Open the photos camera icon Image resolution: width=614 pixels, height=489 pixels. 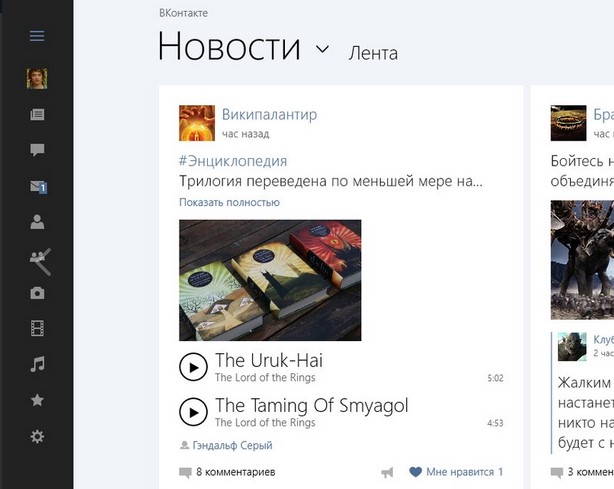37,293
